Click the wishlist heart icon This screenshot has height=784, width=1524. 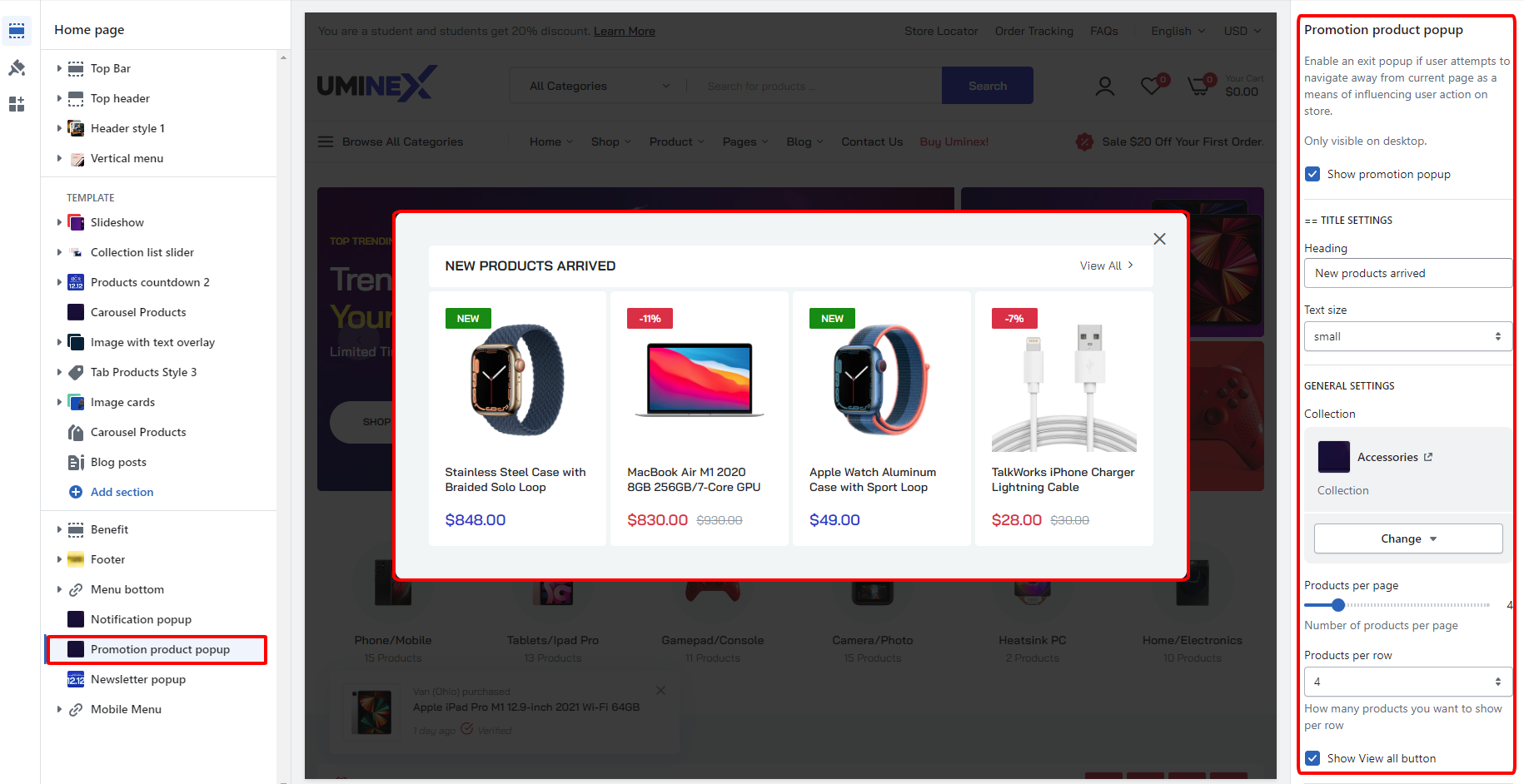1152,85
